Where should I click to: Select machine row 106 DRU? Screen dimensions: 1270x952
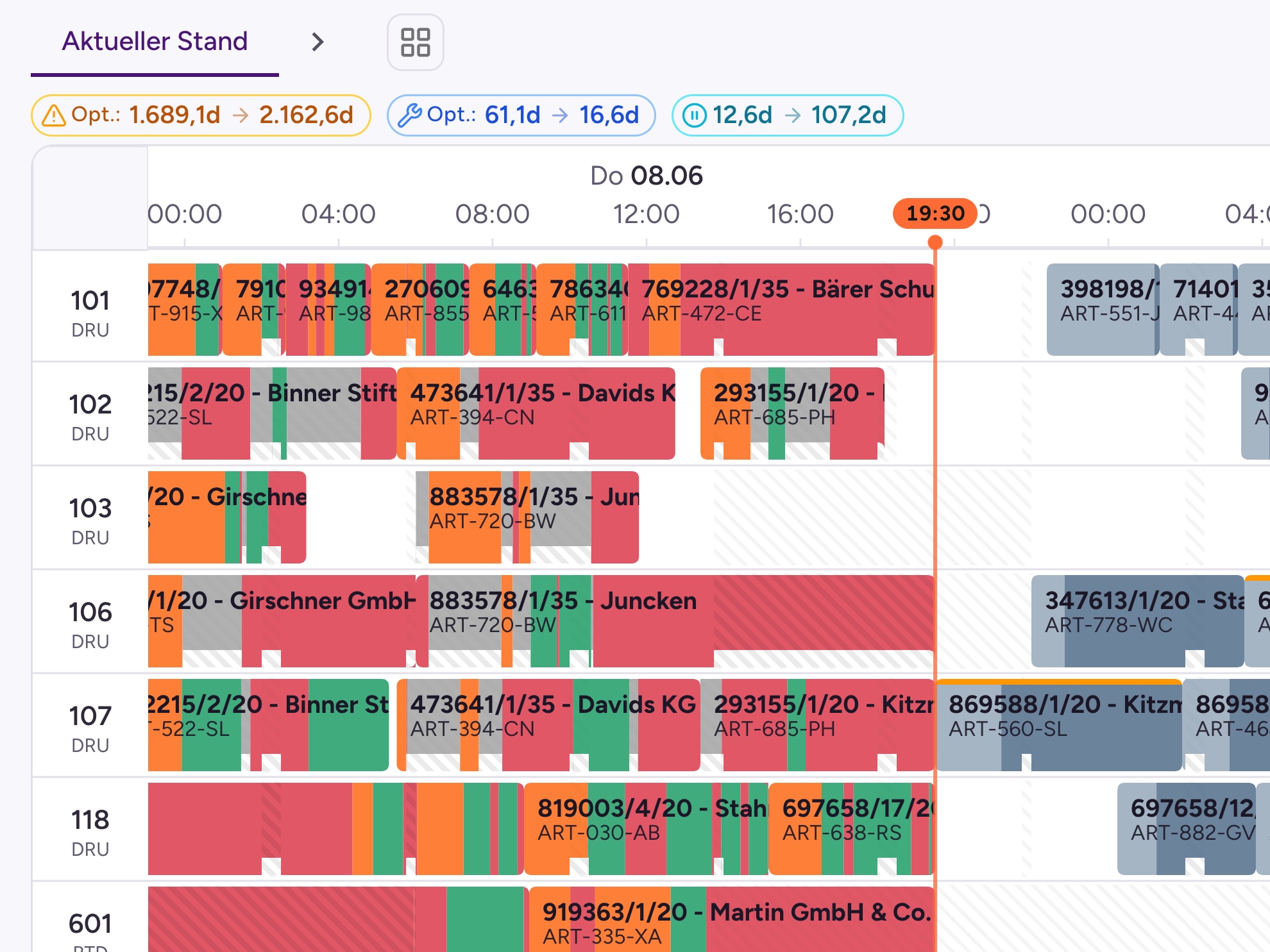click(x=90, y=624)
